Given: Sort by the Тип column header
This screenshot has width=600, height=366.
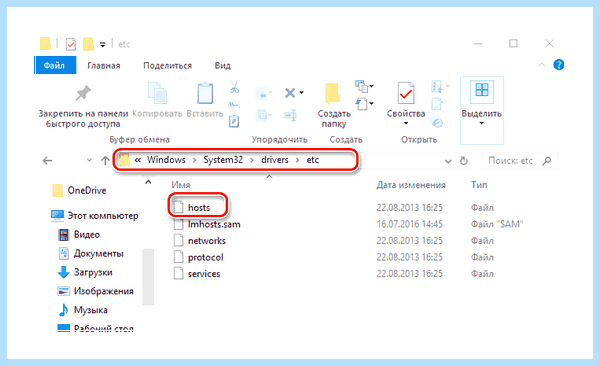Looking at the screenshot, I should pyautogui.click(x=479, y=185).
